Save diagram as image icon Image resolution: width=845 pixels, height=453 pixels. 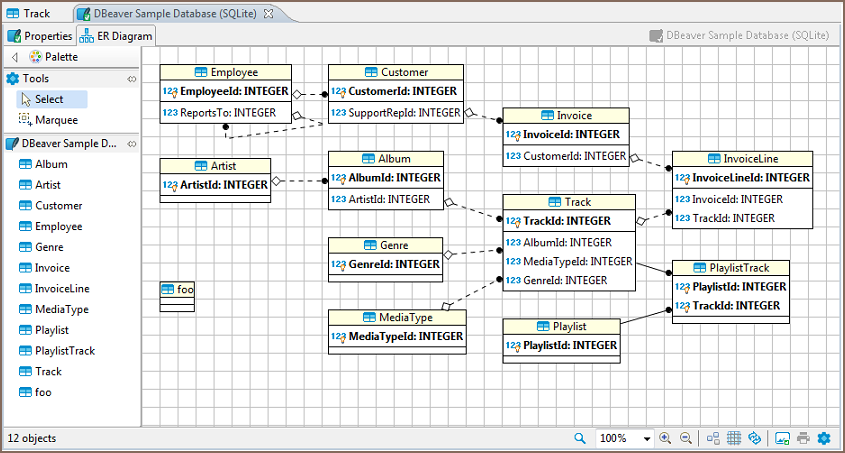pyautogui.click(x=782, y=438)
